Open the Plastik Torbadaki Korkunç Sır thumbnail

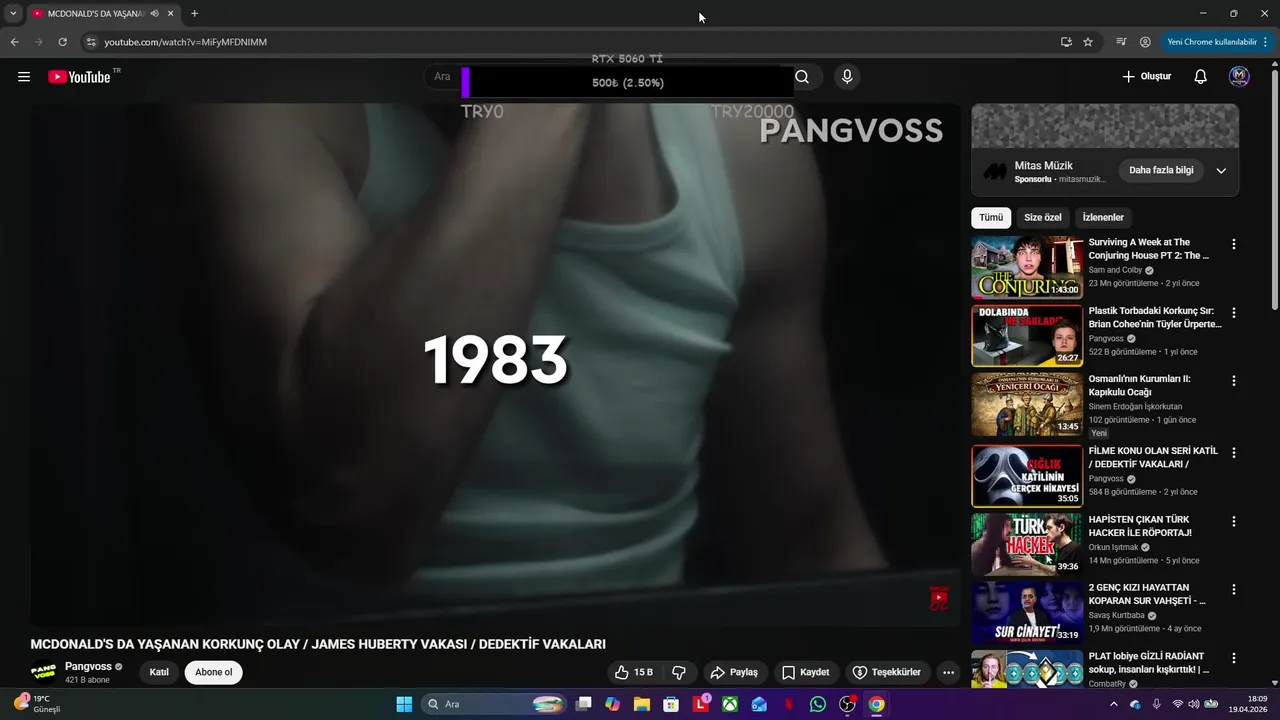point(1027,336)
